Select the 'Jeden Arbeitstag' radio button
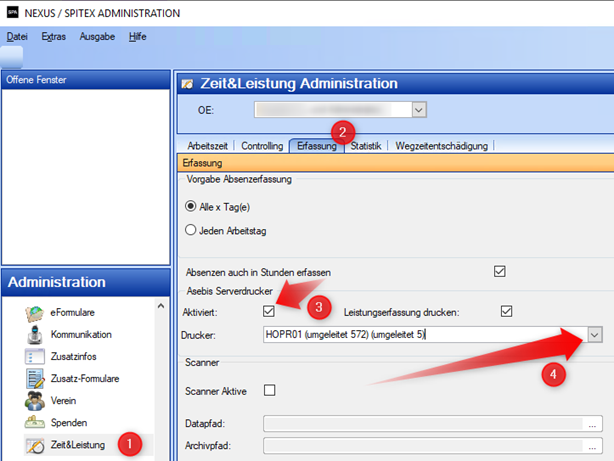 (190, 230)
